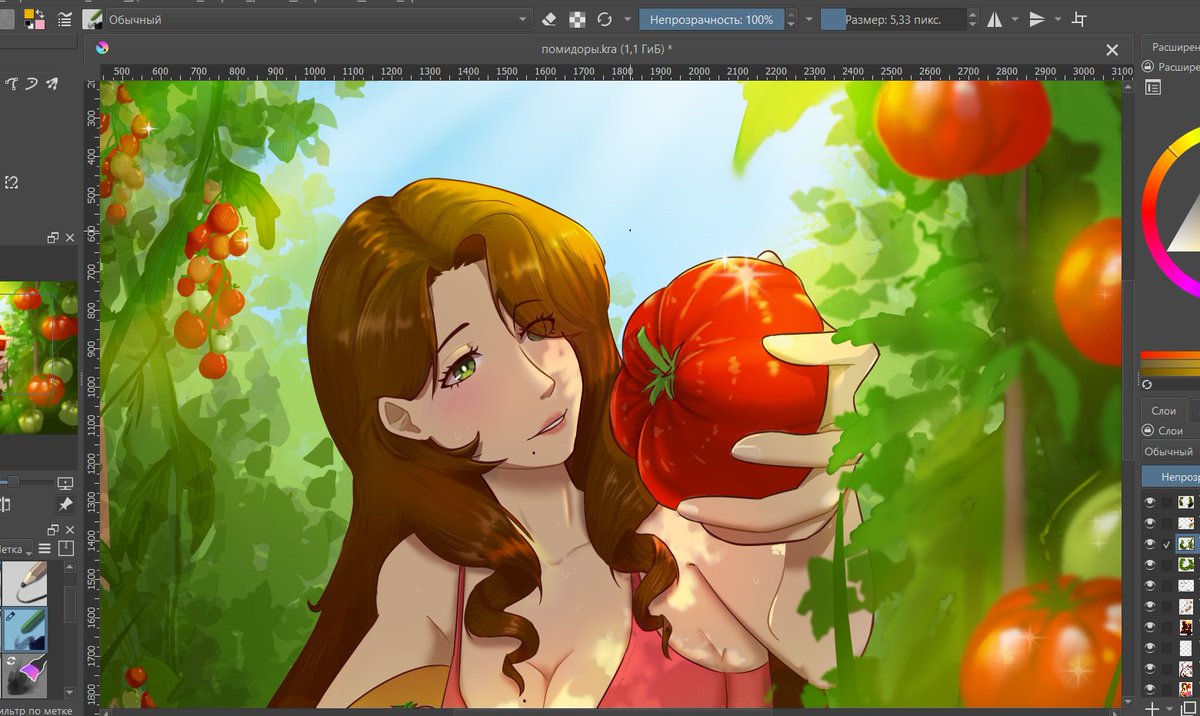Step the brush opacity spinner arrows
Screen dimensions: 1200x716
pos(792,19)
